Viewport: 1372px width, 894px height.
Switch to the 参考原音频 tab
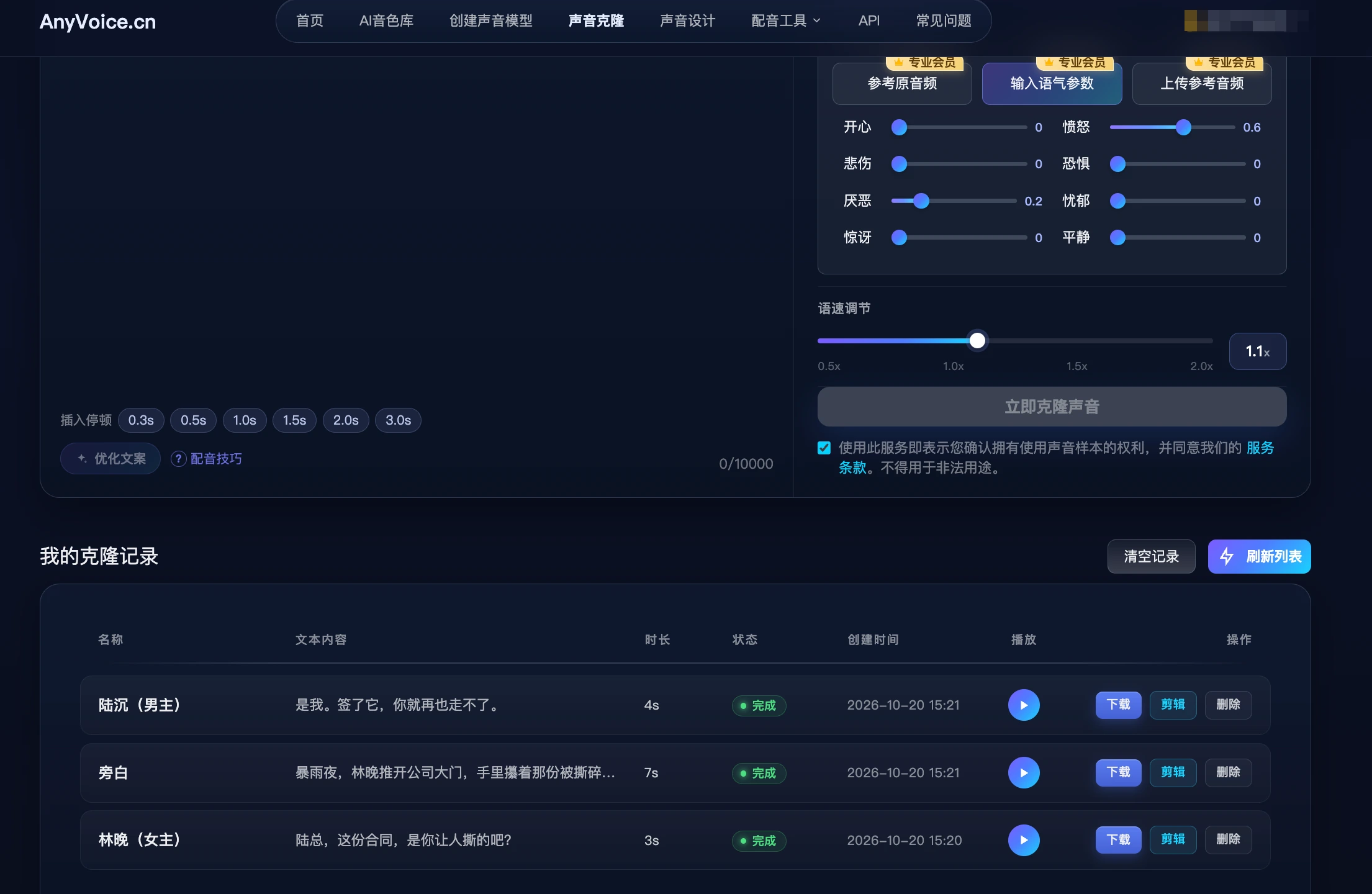[902, 83]
